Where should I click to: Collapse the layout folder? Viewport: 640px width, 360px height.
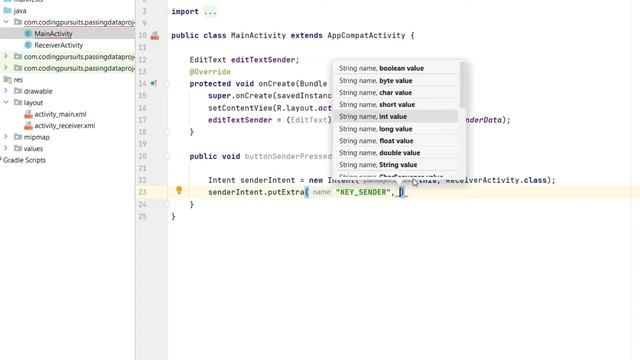pos(6,102)
